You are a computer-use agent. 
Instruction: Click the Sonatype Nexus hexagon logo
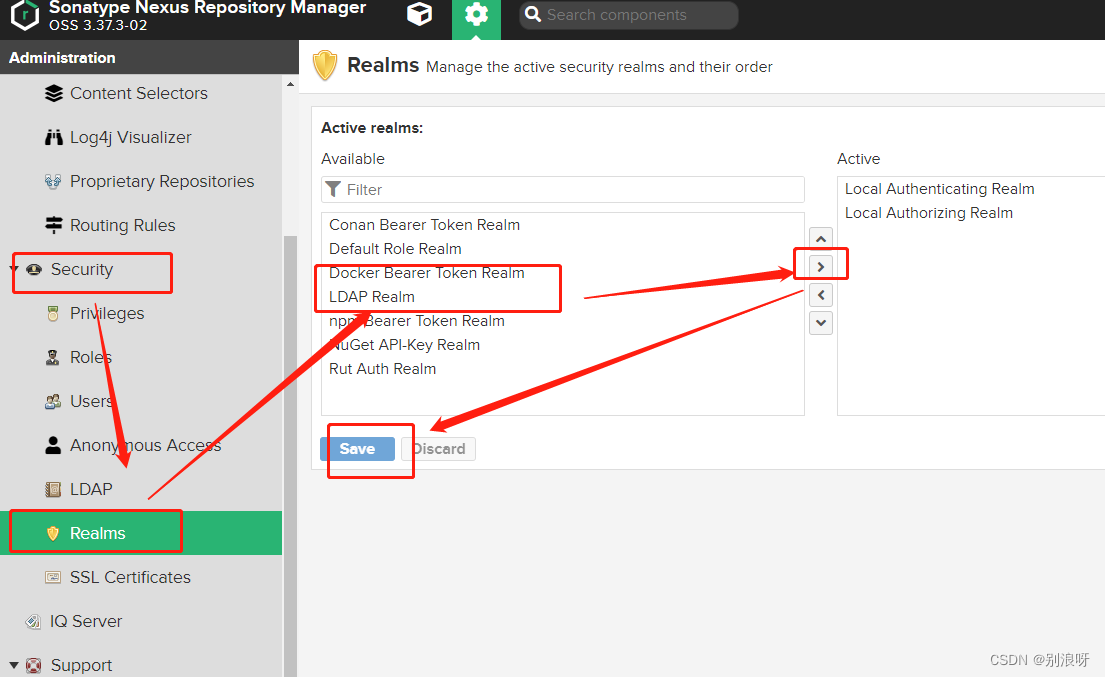(25, 15)
